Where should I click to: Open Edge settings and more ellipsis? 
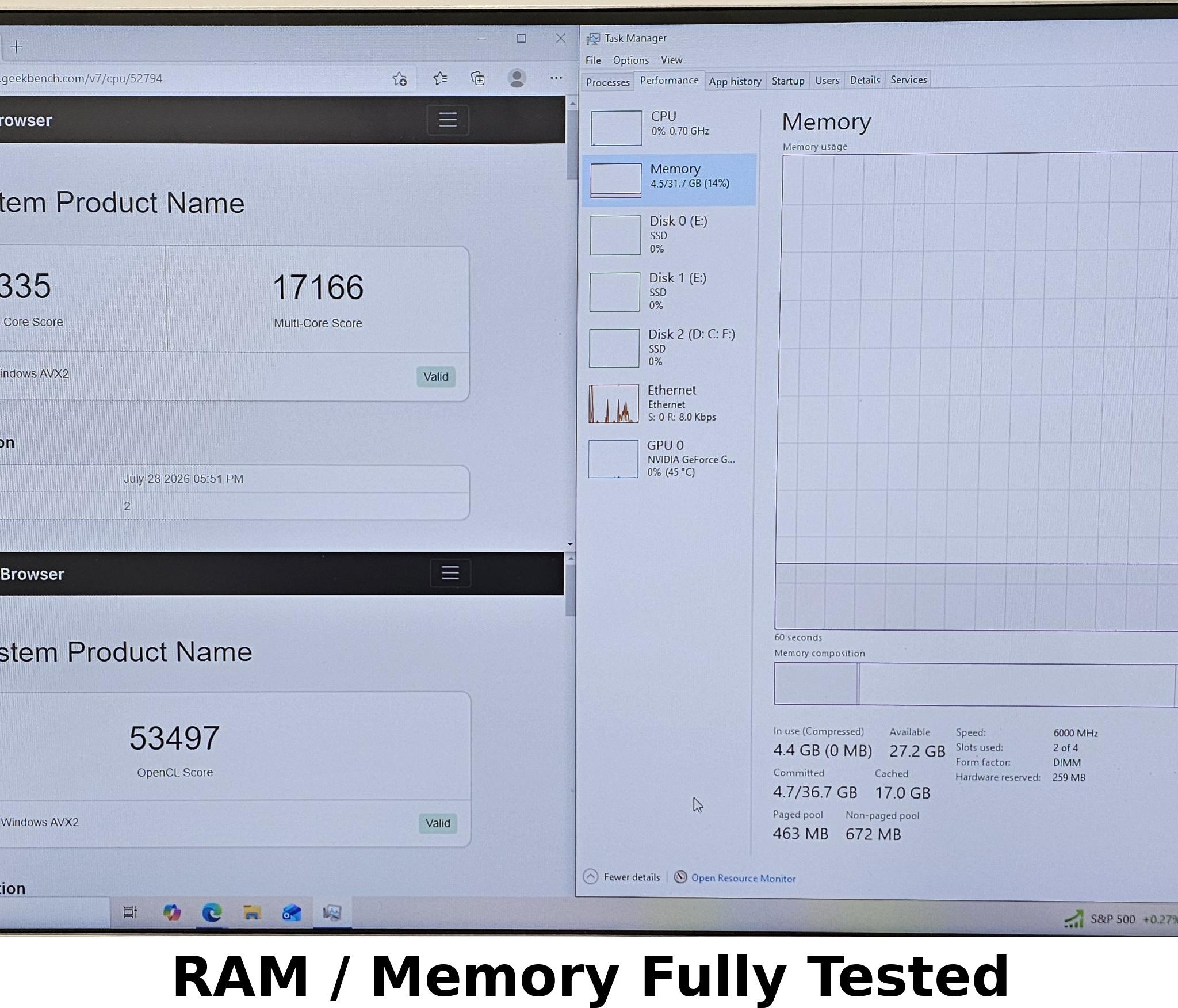click(556, 78)
